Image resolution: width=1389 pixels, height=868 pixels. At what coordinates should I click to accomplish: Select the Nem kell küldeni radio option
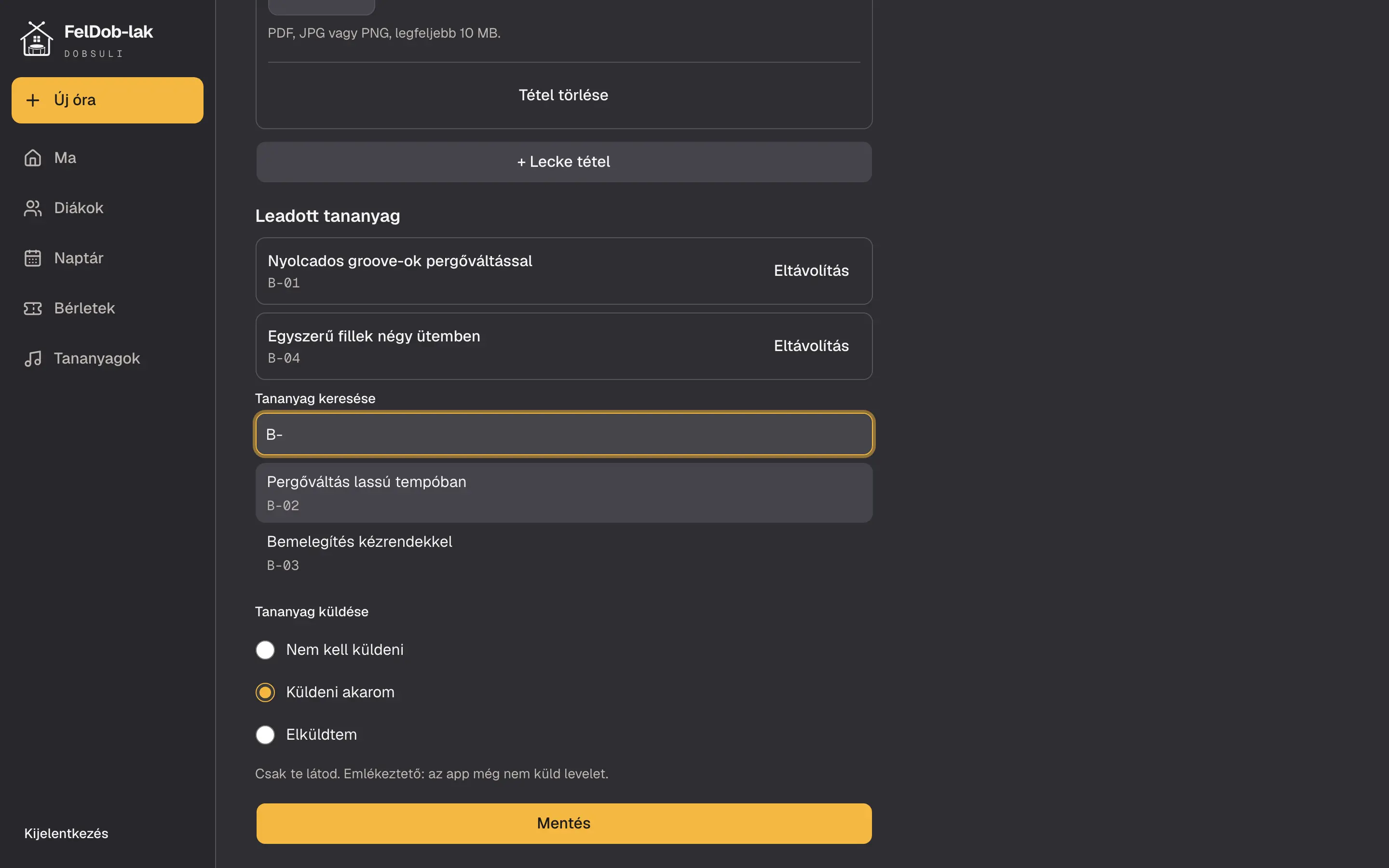coord(265,650)
